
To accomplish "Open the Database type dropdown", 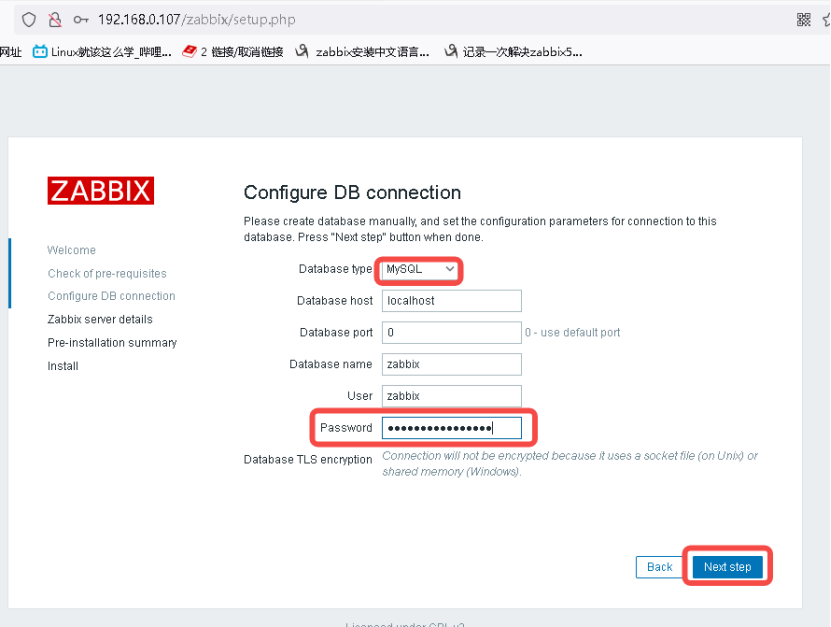I will [419, 269].
